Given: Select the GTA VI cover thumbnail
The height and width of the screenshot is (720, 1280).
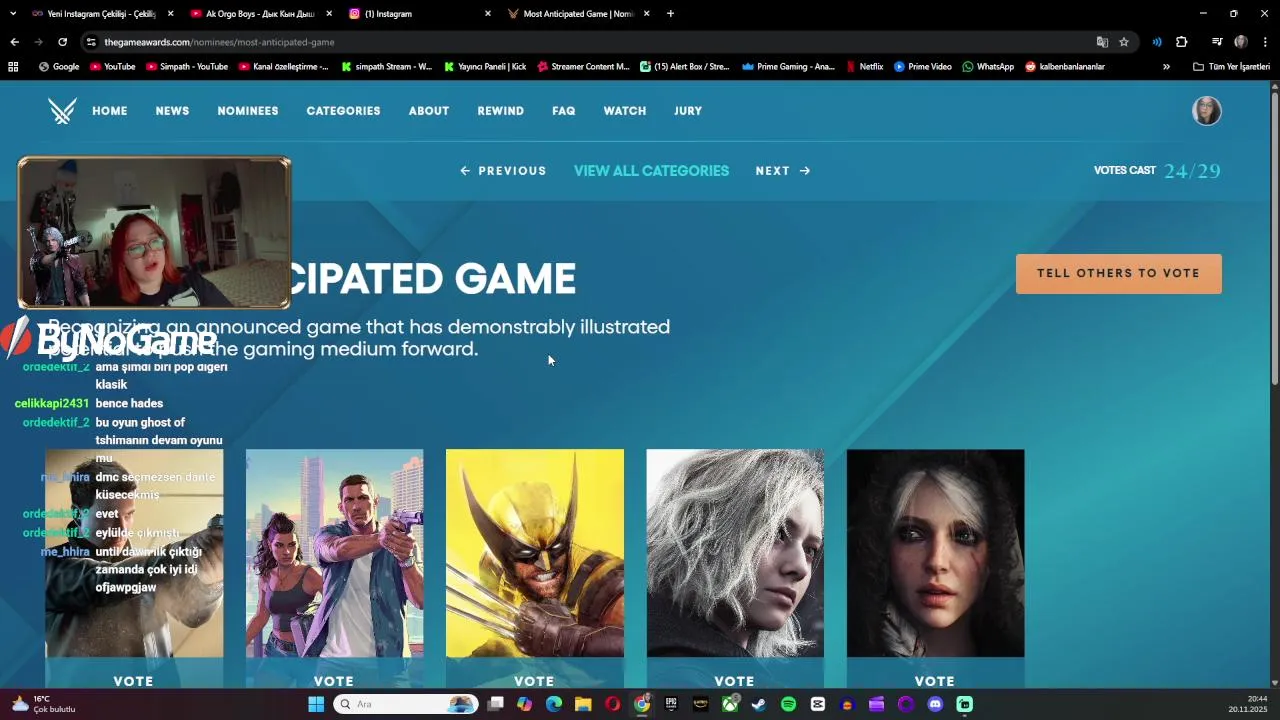Looking at the screenshot, I should tap(335, 553).
